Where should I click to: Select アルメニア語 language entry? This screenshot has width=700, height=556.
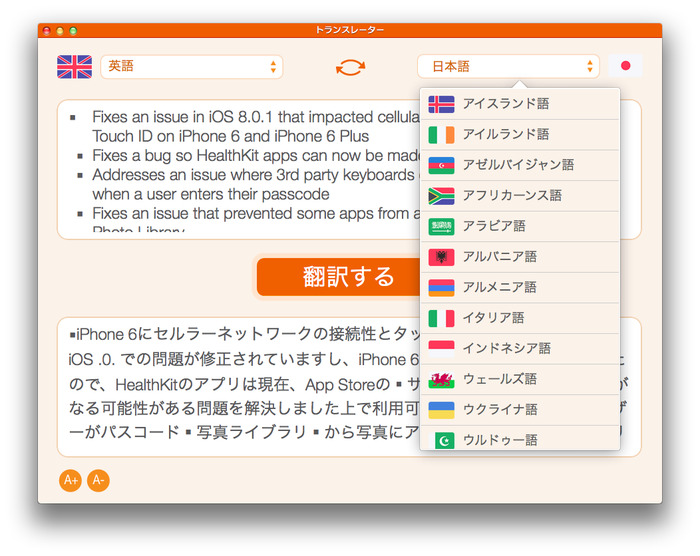click(520, 288)
